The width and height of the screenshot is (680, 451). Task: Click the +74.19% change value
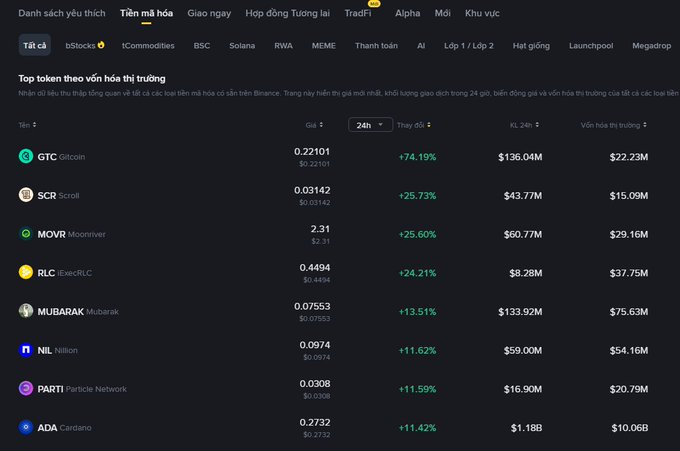click(417, 157)
